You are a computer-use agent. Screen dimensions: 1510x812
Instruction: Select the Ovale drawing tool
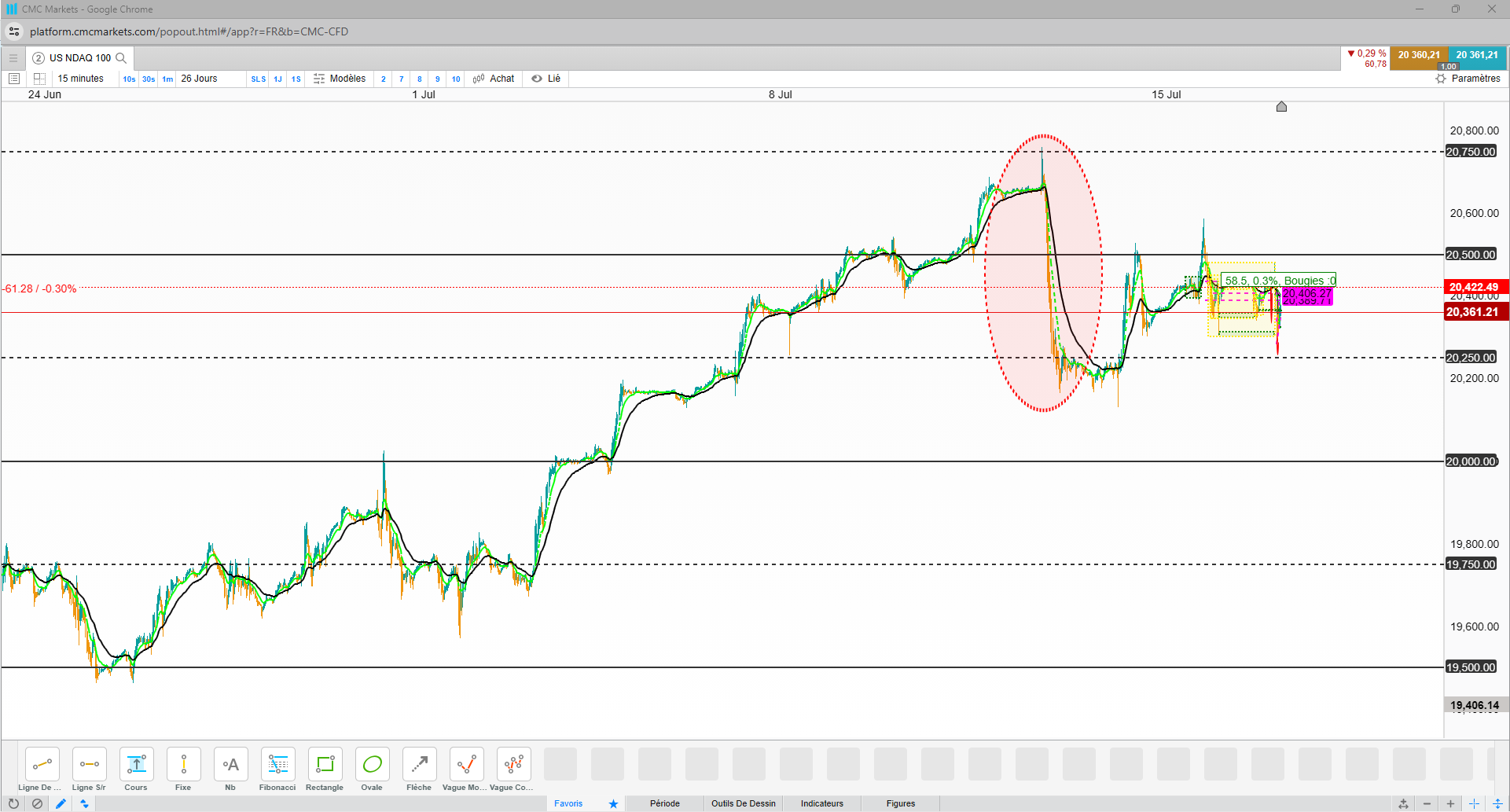[x=372, y=770]
